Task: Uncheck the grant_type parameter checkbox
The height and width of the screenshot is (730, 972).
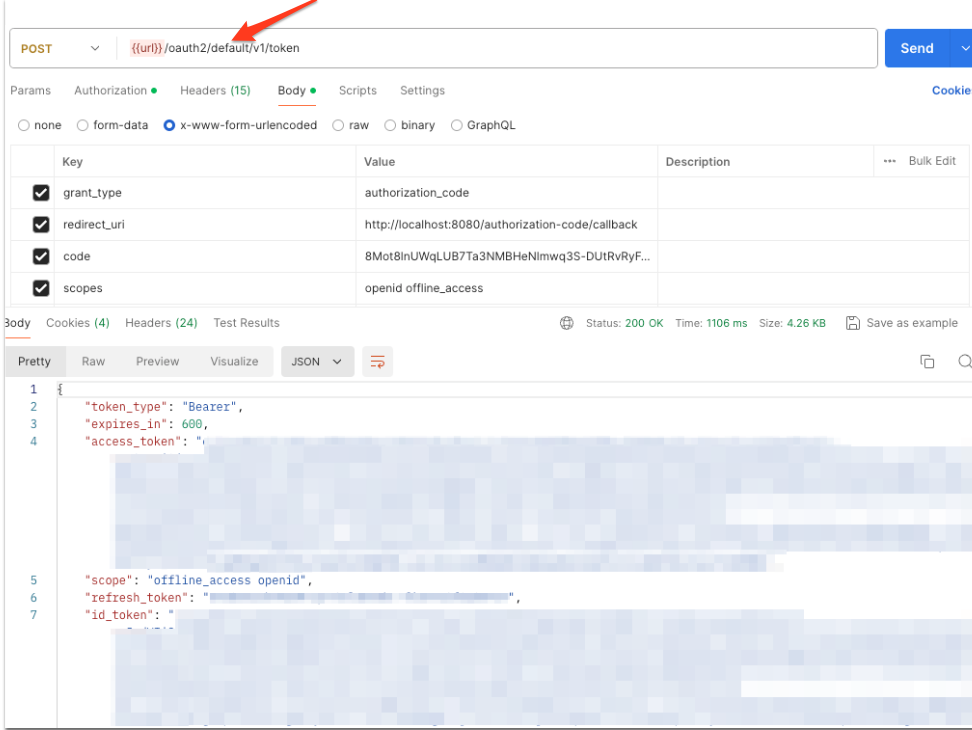Action: click(41, 193)
